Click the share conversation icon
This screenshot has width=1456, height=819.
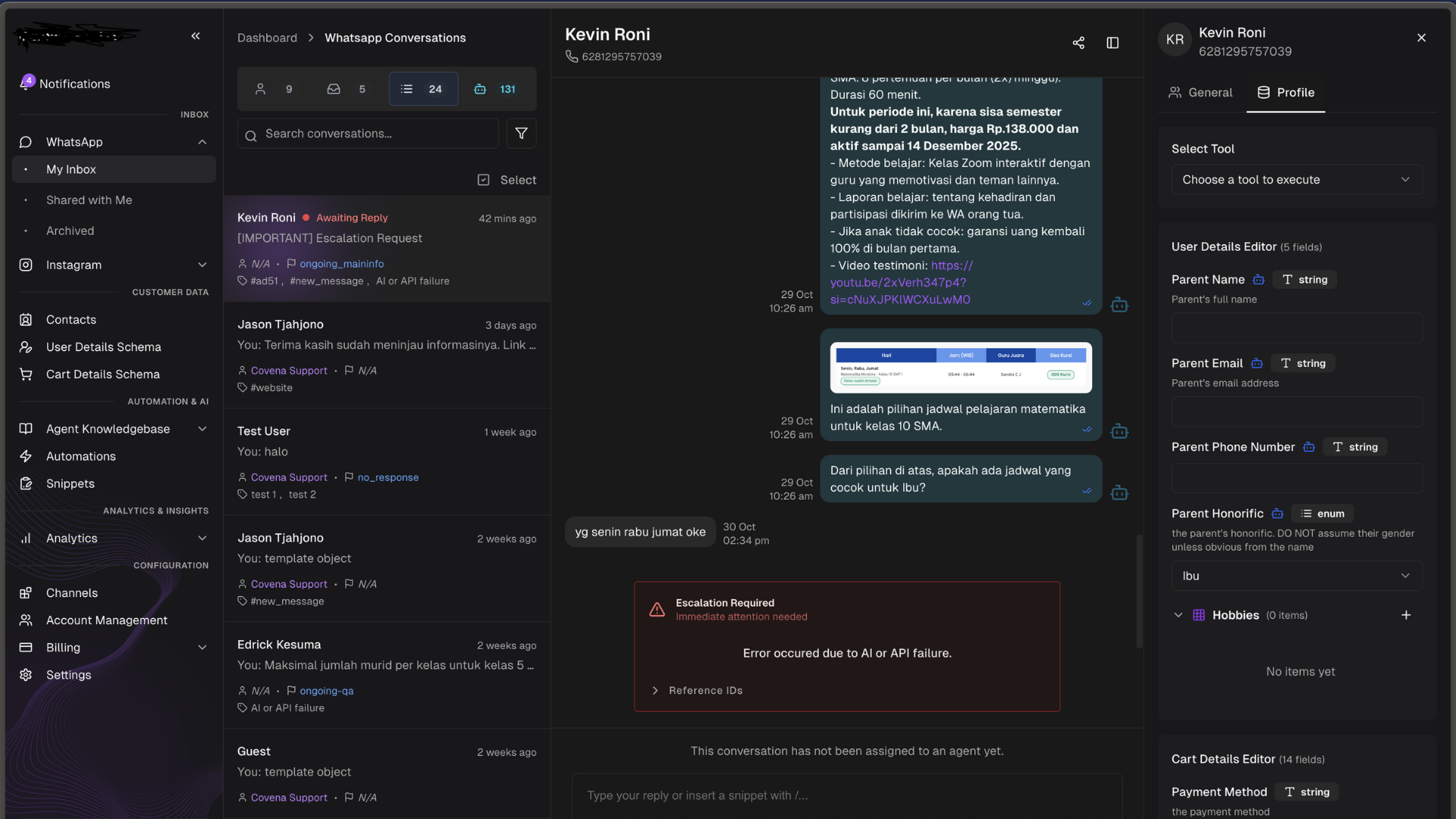(1078, 43)
